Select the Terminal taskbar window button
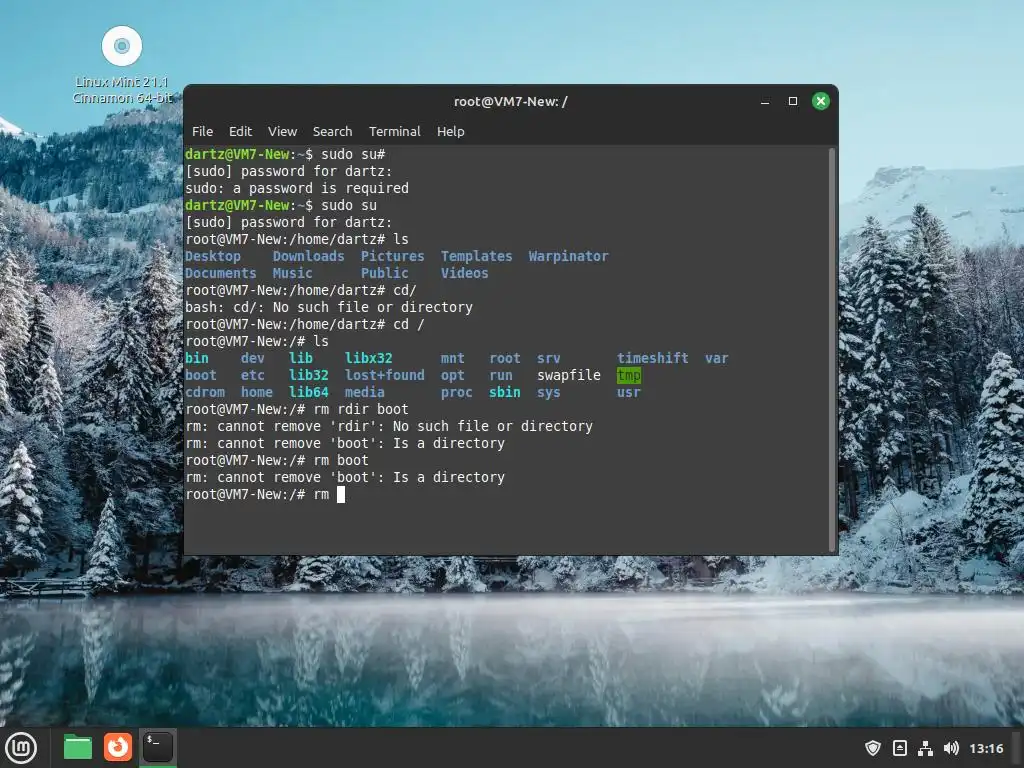This screenshot has height=768, width=1024. coord(158,747)
